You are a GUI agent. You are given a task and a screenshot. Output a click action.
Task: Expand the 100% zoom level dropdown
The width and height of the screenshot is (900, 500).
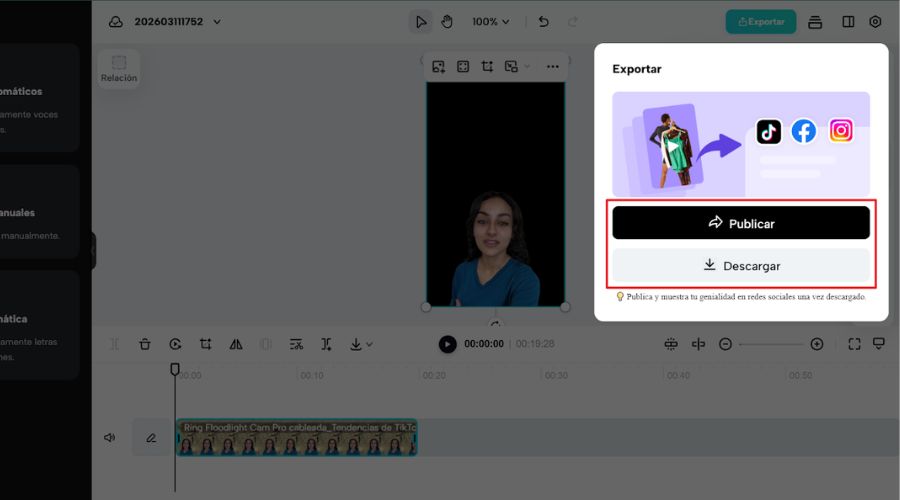point(490,22)
